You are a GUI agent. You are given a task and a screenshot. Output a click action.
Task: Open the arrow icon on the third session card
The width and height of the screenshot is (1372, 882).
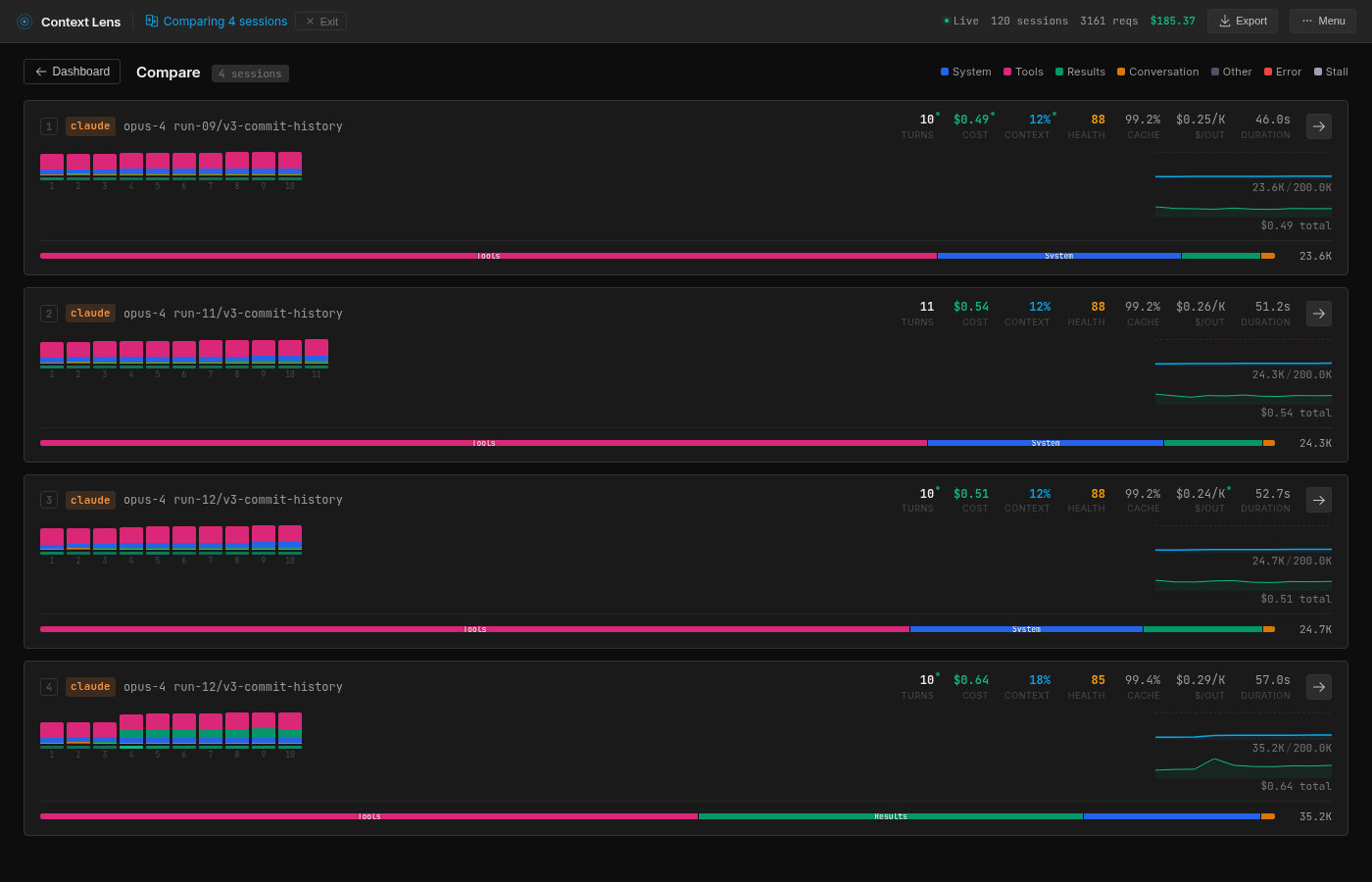pyautogui.click(x=1318, y=499)
